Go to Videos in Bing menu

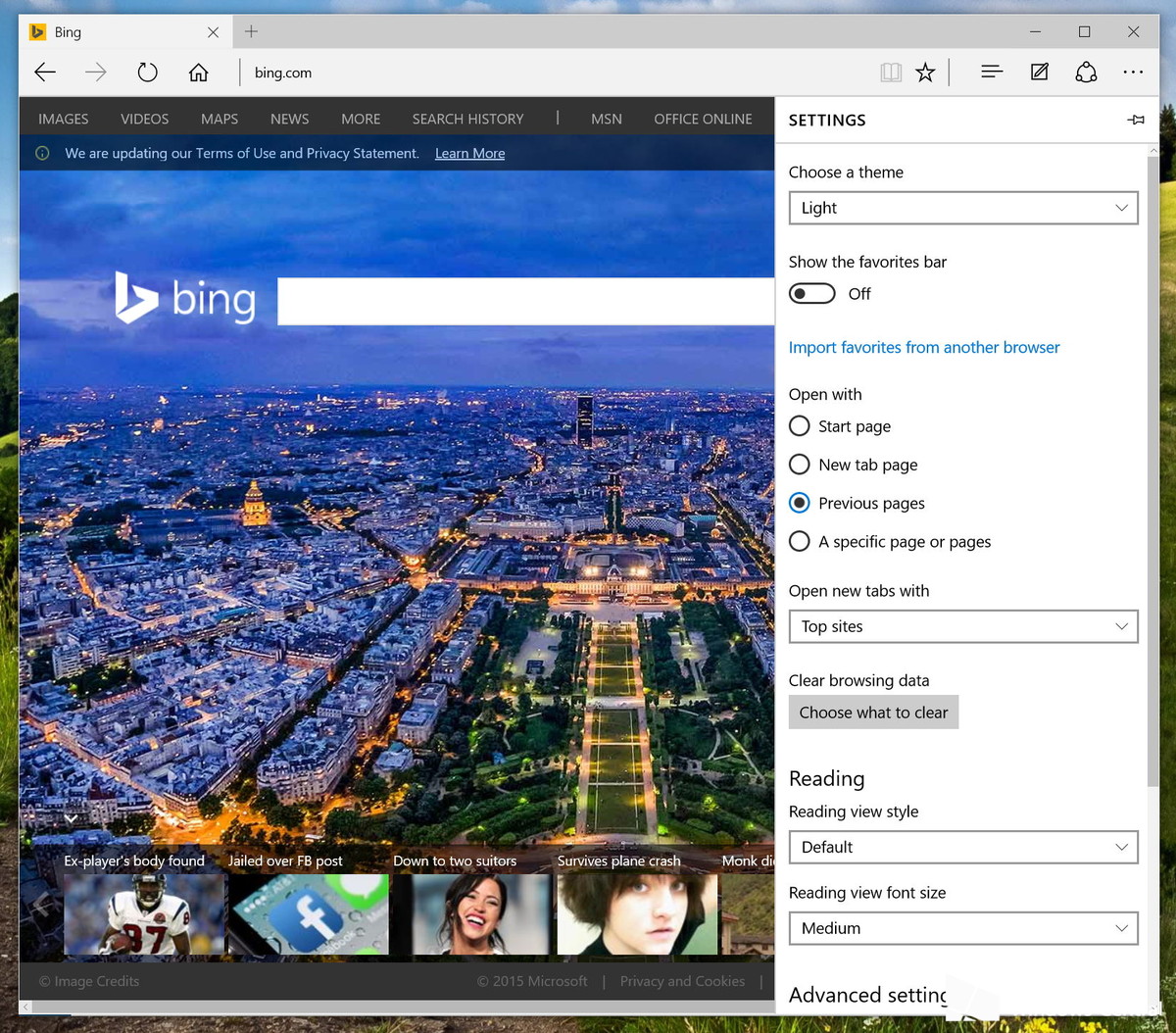tap(145, 119)
